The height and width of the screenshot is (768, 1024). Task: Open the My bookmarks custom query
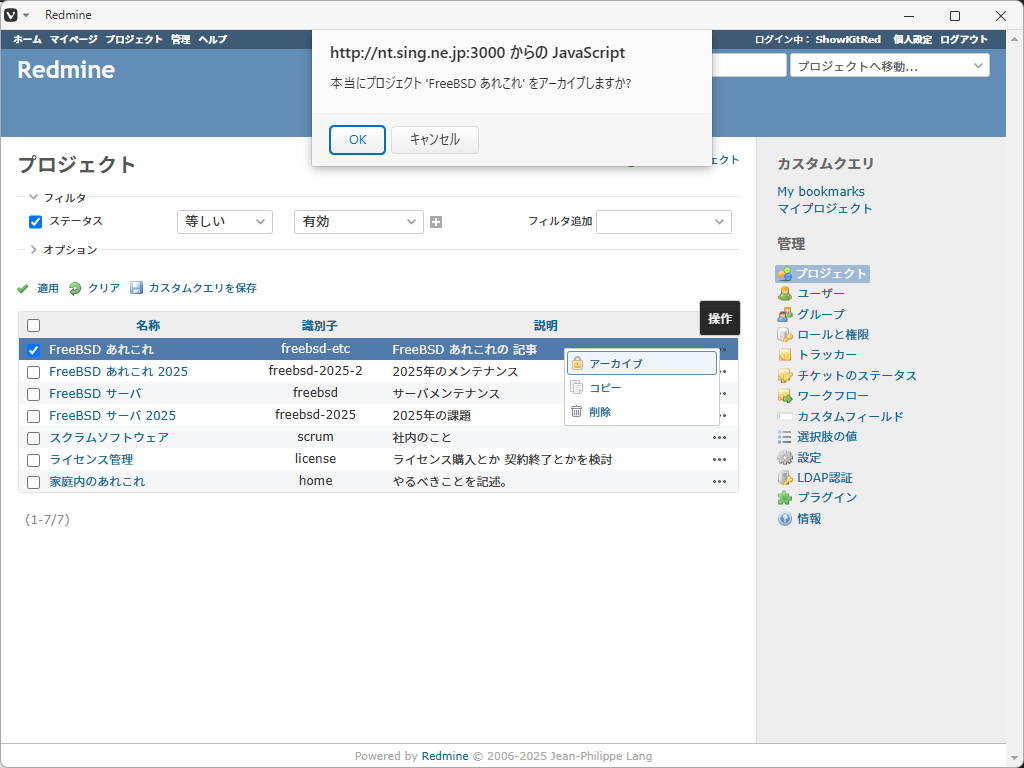pyautogui.click(x=821, y=192)
